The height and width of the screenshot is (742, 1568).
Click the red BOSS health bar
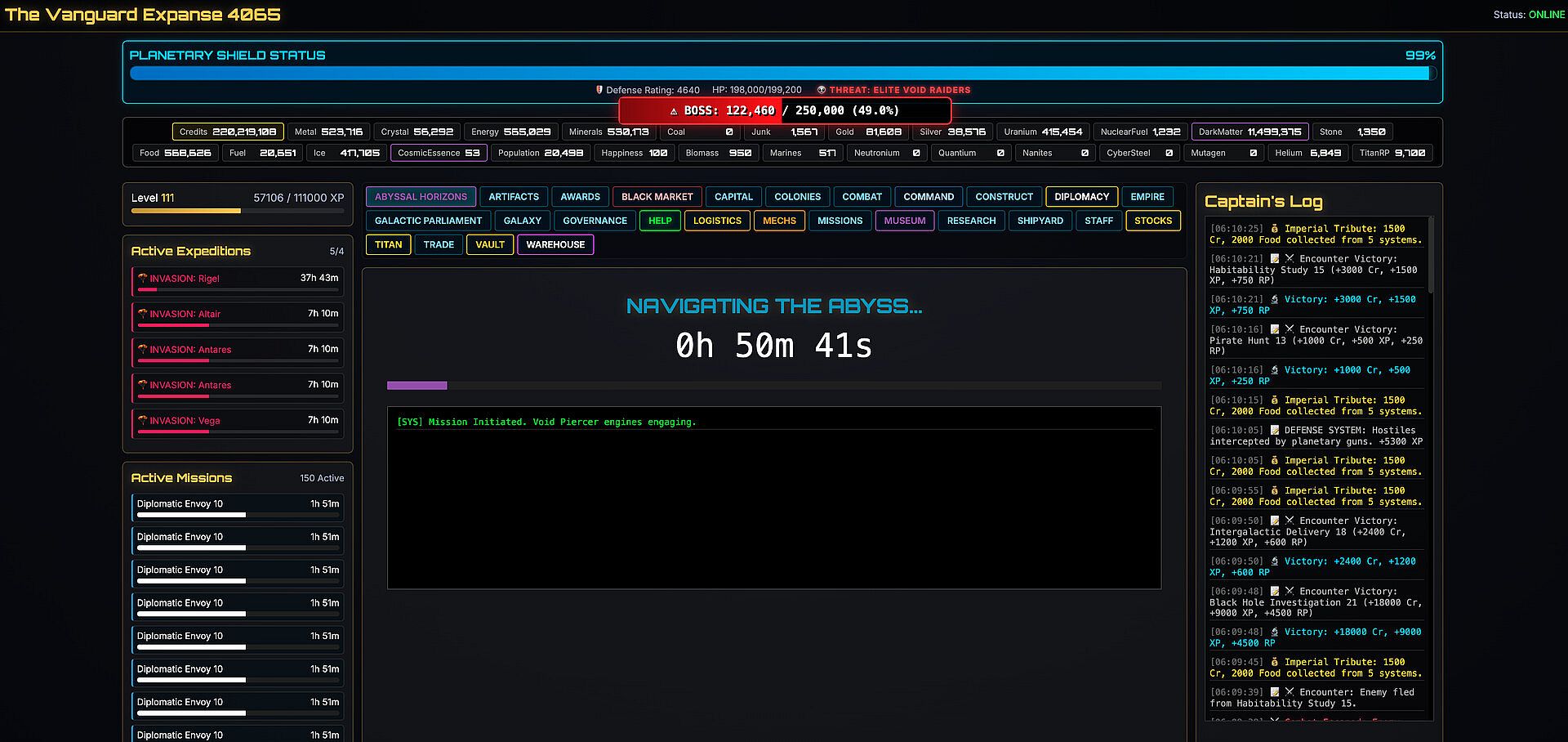(x=785, y=110)
